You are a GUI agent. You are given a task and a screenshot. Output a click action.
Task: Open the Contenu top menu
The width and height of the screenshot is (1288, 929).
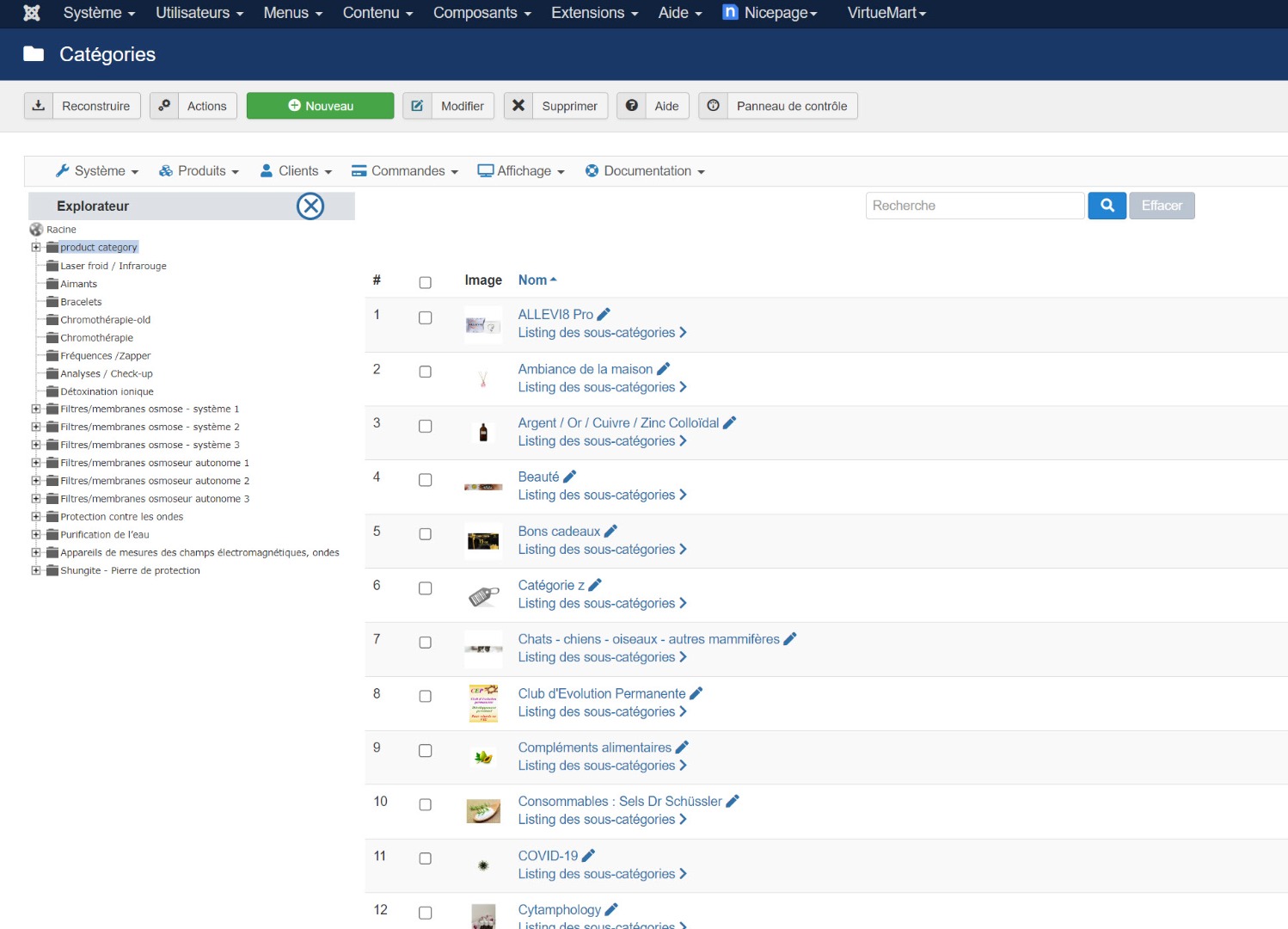pyautogui.click(x=377, y=13)
